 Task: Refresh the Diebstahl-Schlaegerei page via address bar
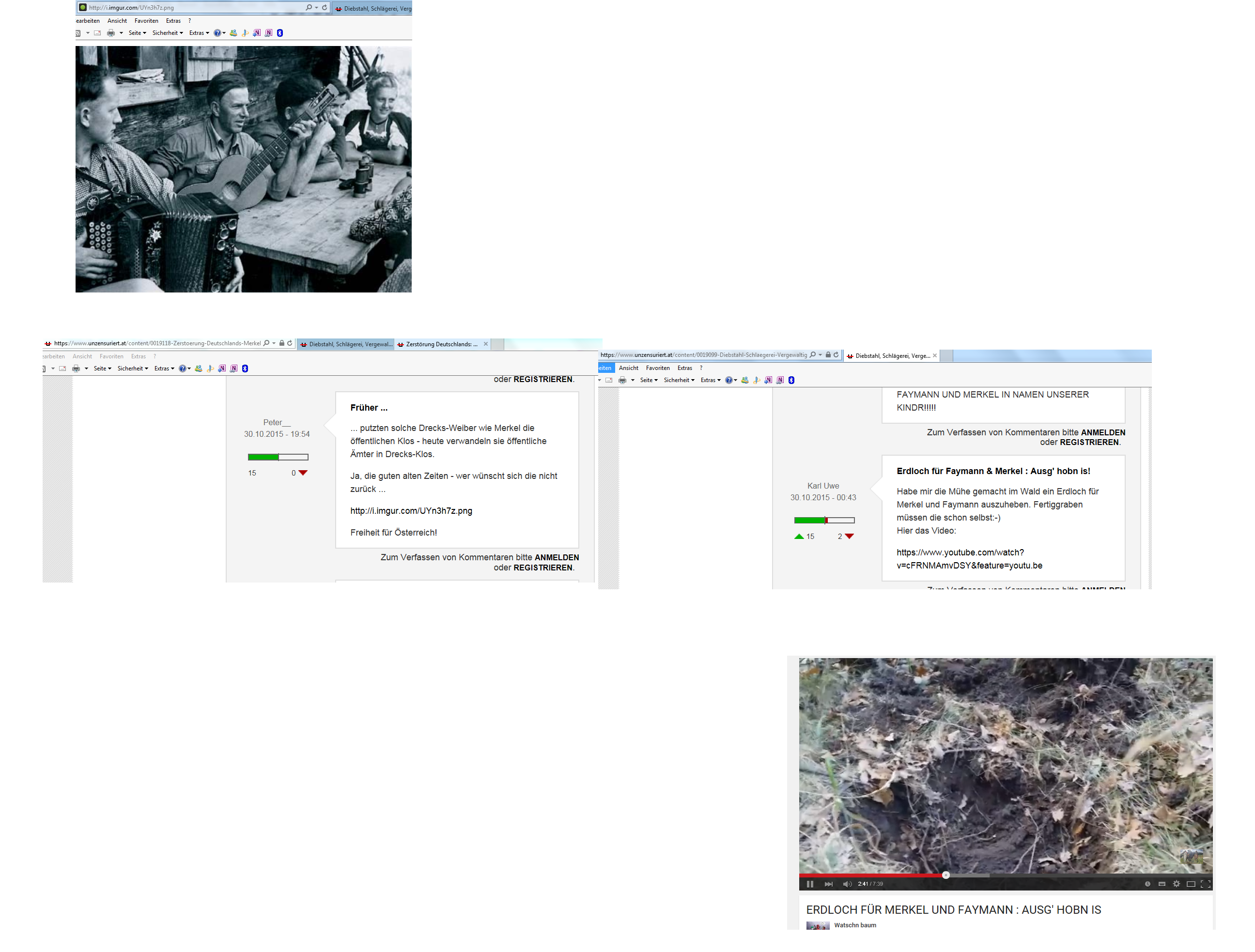[x=836, y=354]
